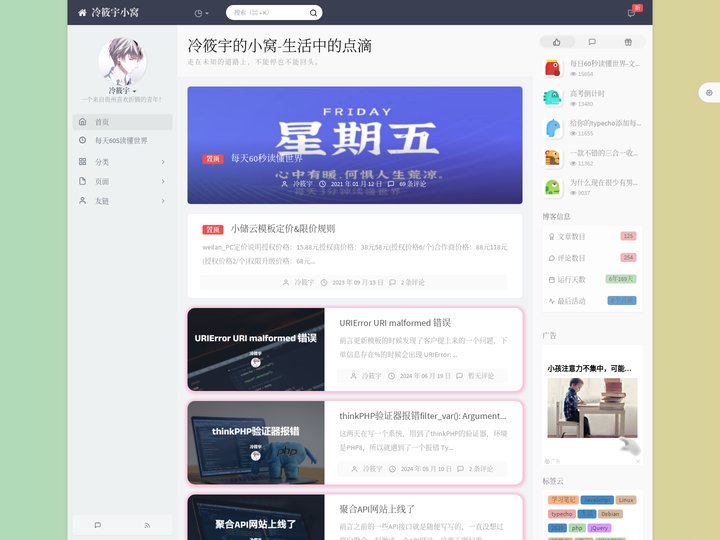Image resolution: width=720 pixels, height=540 pixels.
Task: Click 2条评论 under thinkPHP post
Action: 481,469
